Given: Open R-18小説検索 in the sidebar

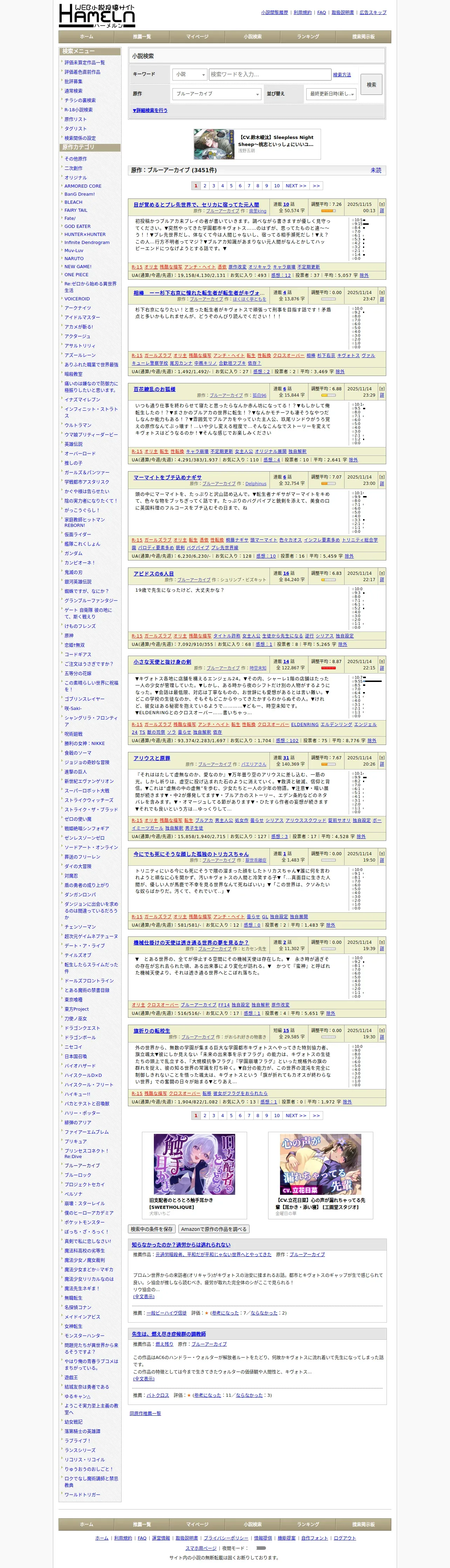Looking at the screenshot, I should point(79,110).
